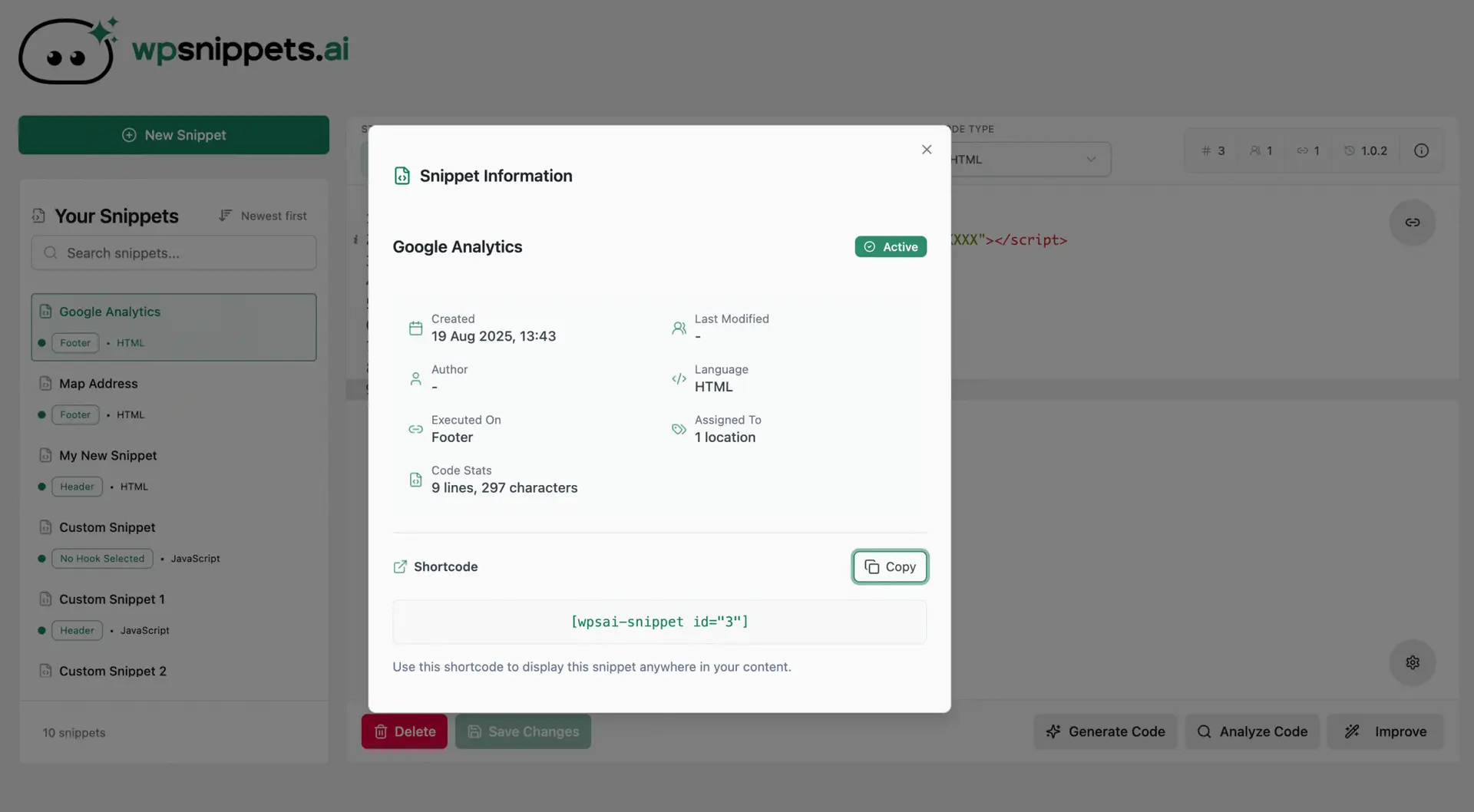Open the Map Address snippet
Image resolution: width=1474 pixels, height=812 pixels.
pyautogui.click(x=174, y=398)
